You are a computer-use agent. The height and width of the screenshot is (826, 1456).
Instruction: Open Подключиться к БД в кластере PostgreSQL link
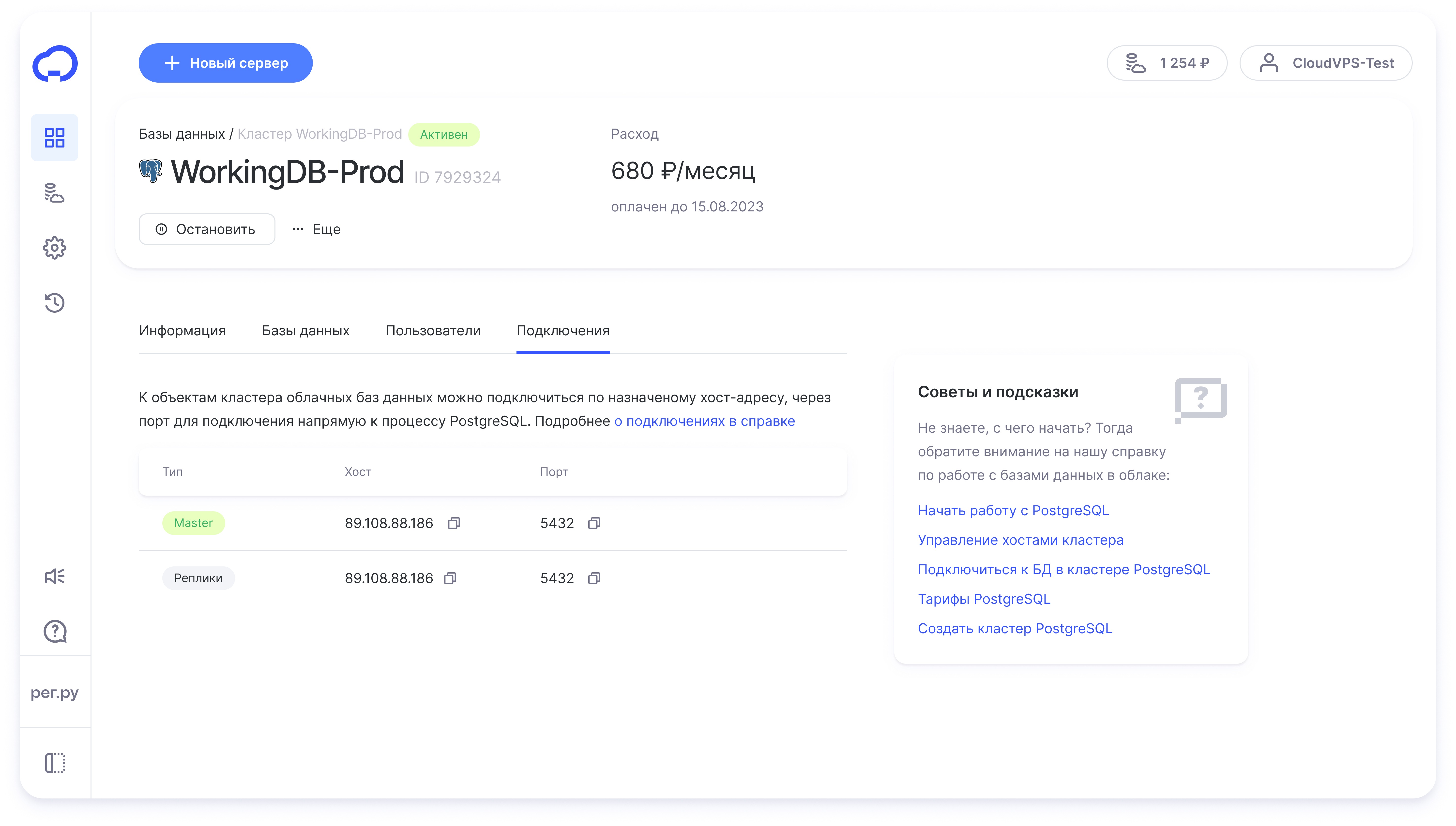pos(1064,570)
